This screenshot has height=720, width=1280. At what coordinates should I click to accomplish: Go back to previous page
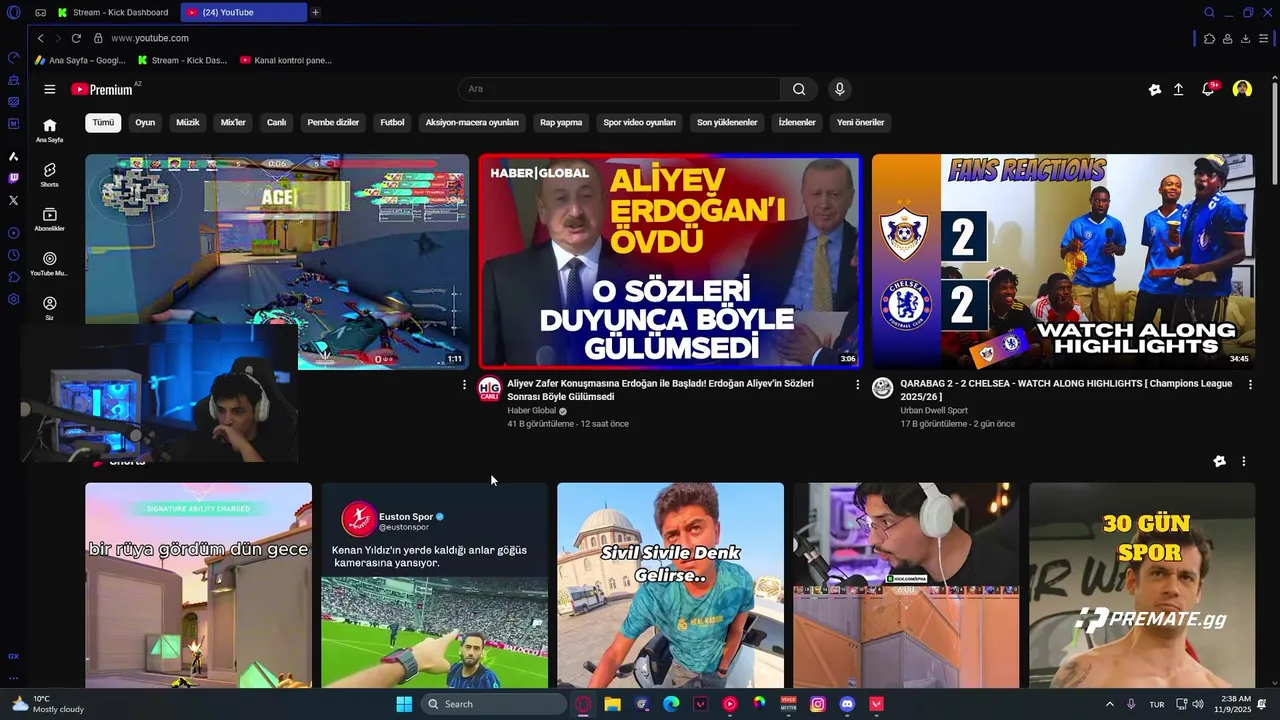click(40, 38)
